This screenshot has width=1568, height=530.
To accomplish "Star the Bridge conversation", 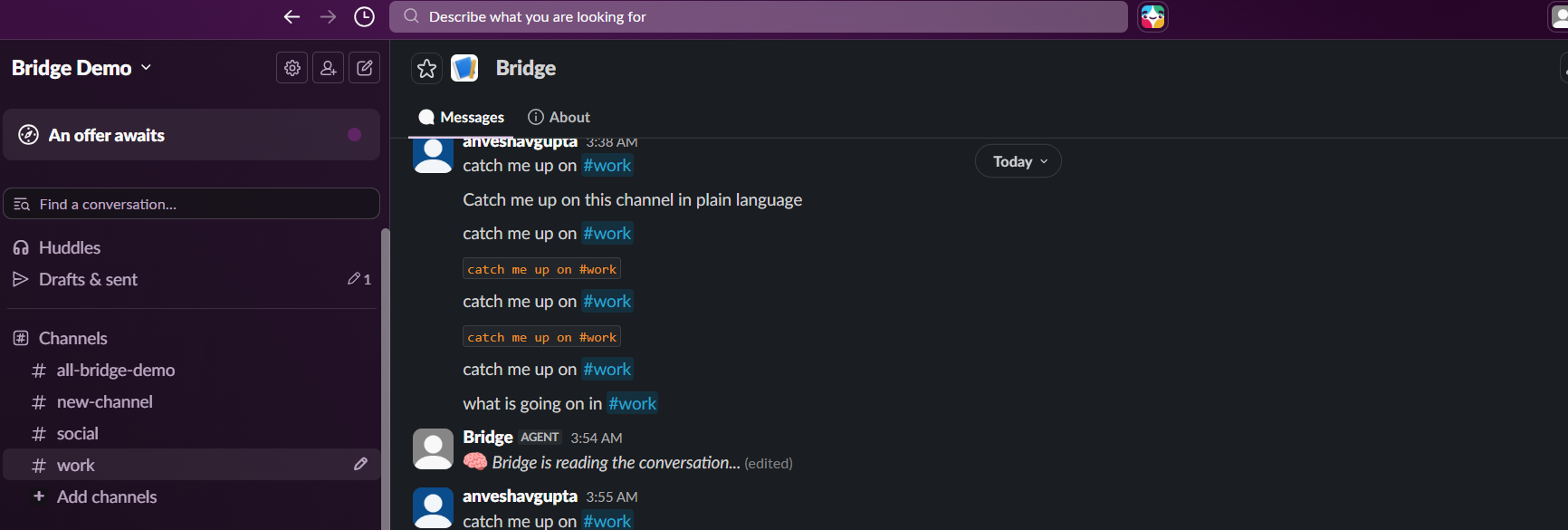I will (427, 68).
